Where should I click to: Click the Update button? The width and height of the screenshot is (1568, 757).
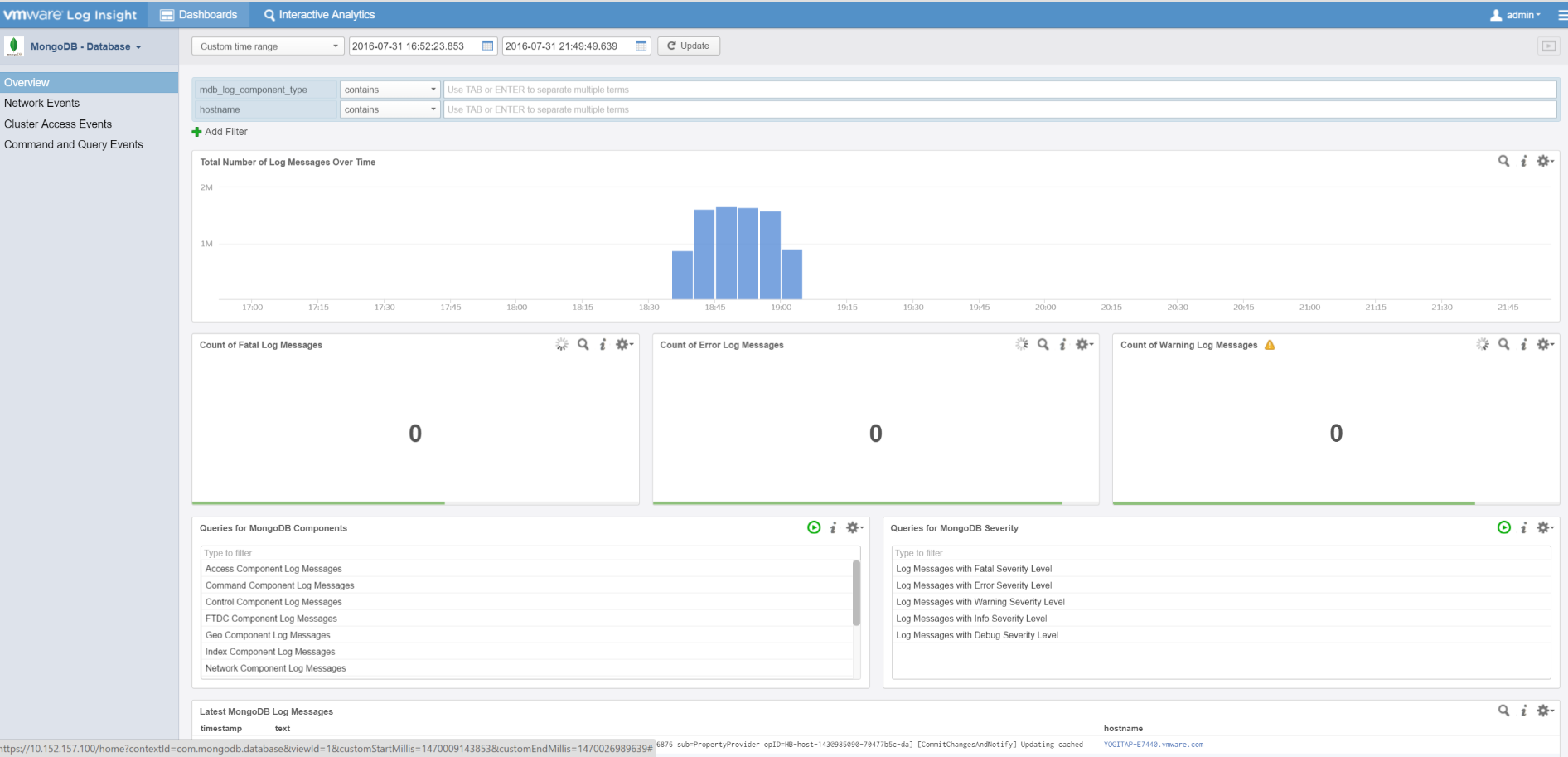pos(689,46)
